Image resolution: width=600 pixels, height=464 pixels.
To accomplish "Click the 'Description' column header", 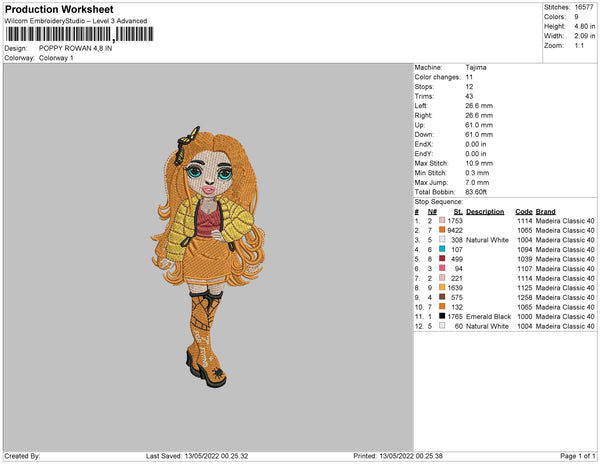I will 485,212.
